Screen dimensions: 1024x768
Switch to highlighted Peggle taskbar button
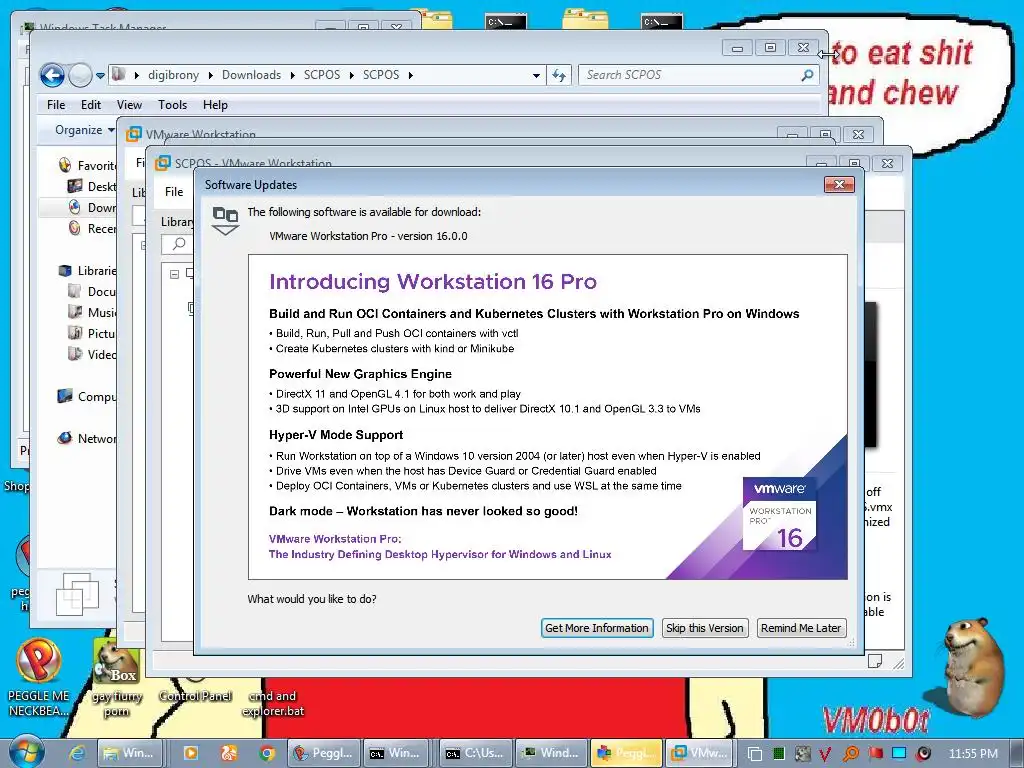626,753
